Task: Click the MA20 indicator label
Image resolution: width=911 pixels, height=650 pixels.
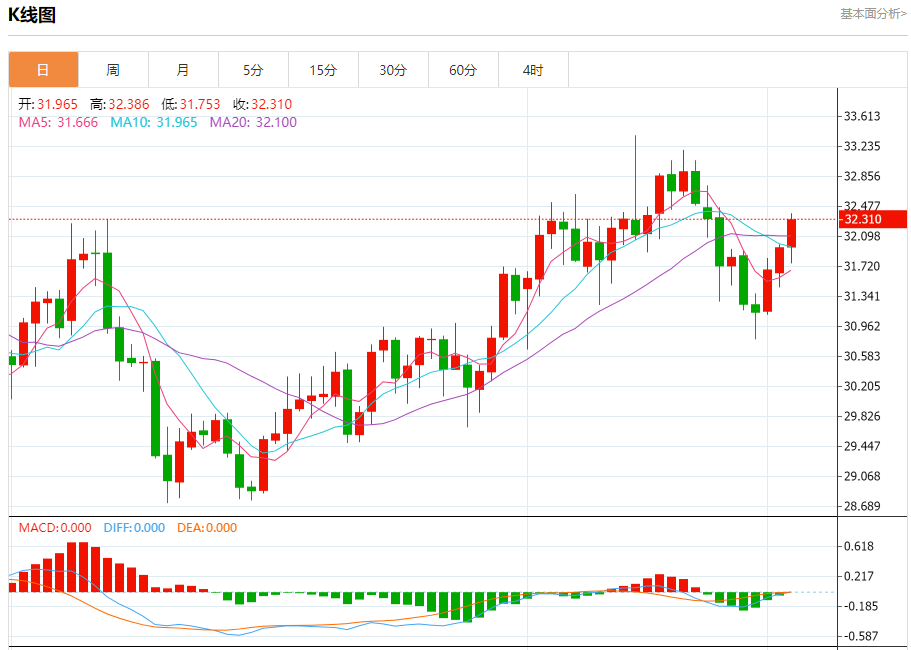Action: tap(253, 122)
